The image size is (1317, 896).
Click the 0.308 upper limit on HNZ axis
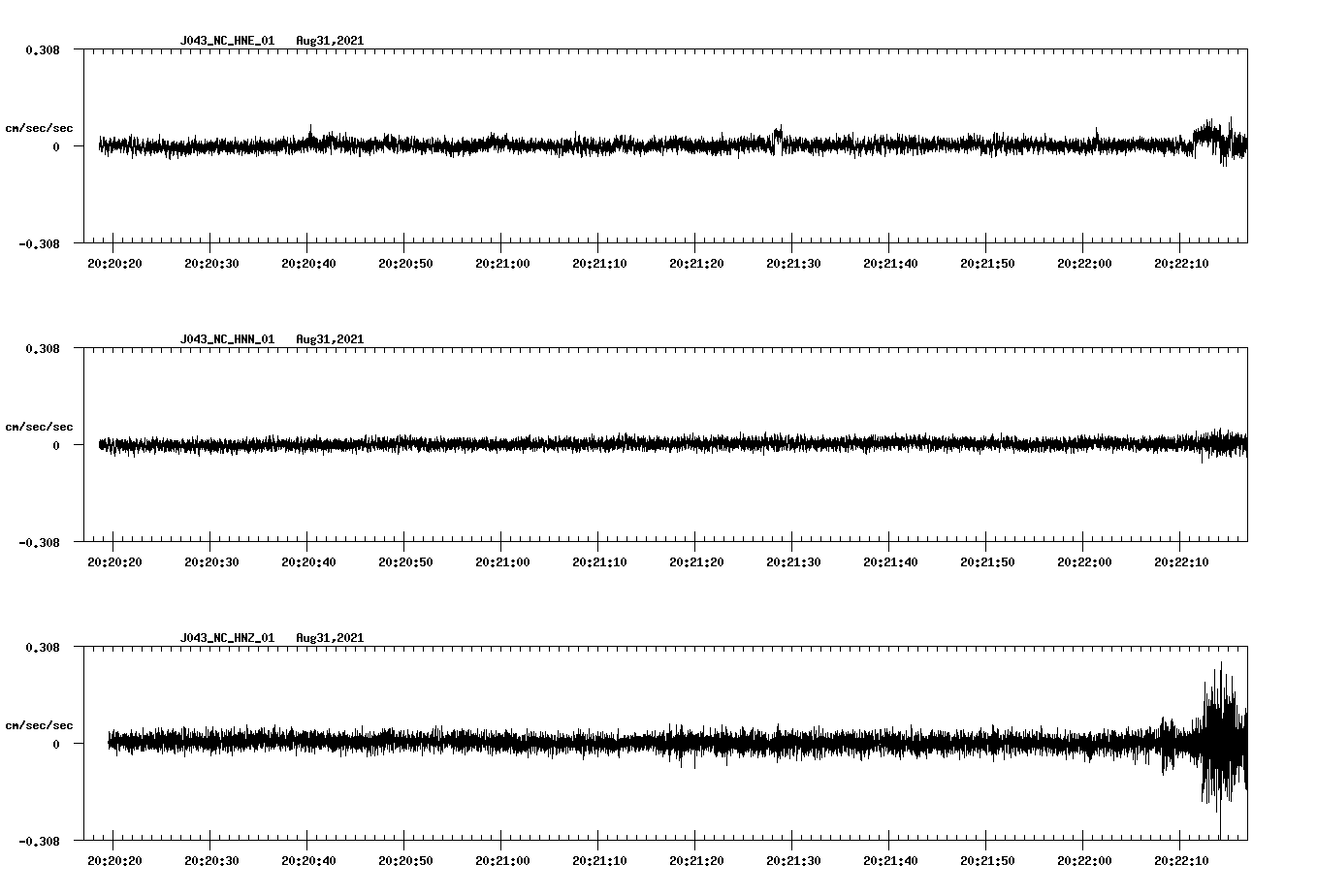point(43,647)
